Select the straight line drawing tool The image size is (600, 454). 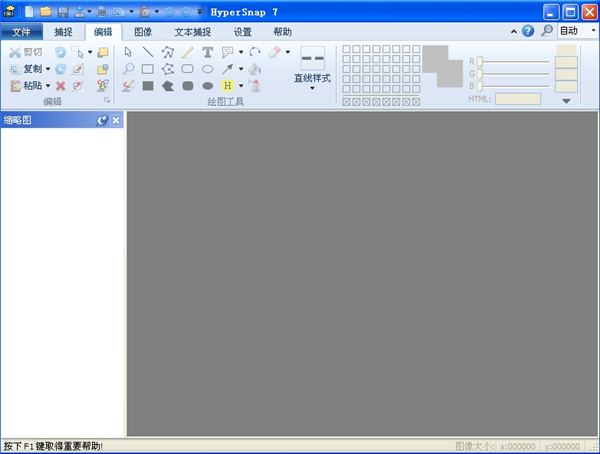coord(148,52)
